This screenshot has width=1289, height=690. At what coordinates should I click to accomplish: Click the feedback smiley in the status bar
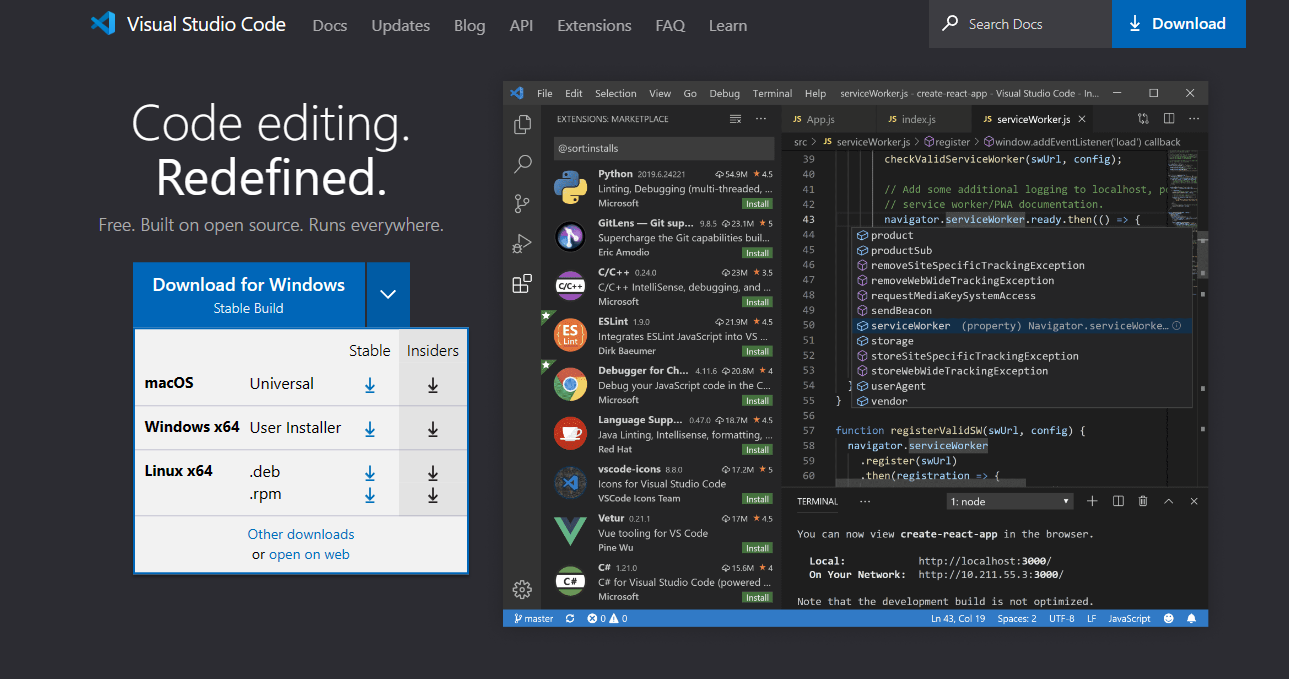(1169, 619)
